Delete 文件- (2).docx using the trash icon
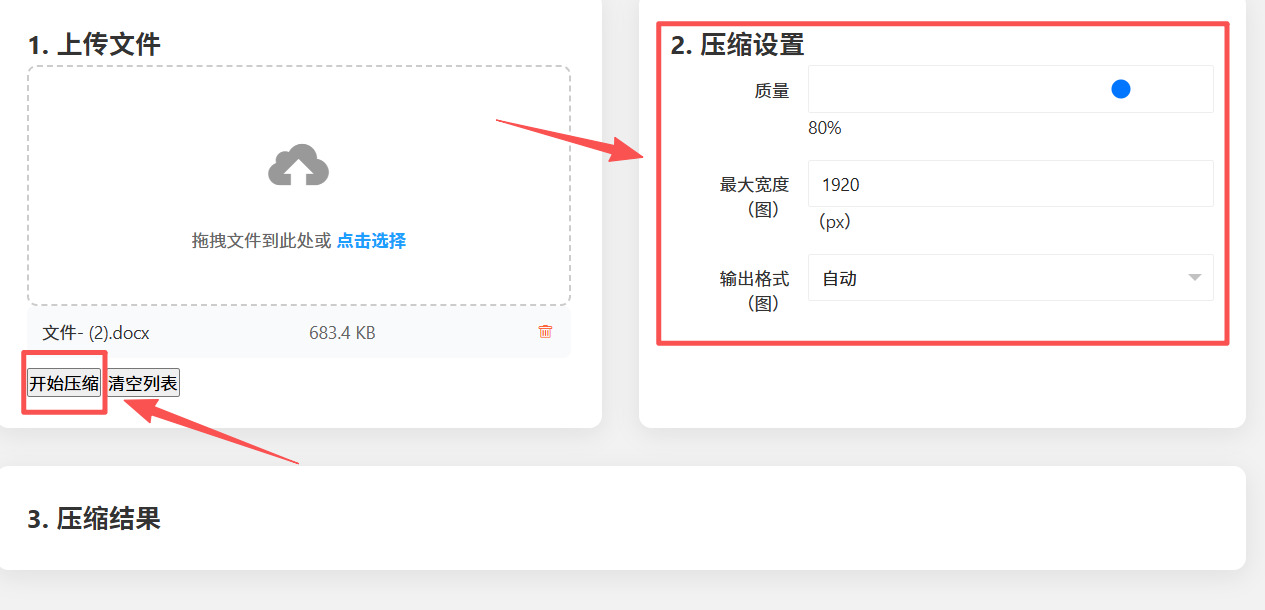Image resolution: width=1265 pixels, height=610 pixels. coord(545,332)
